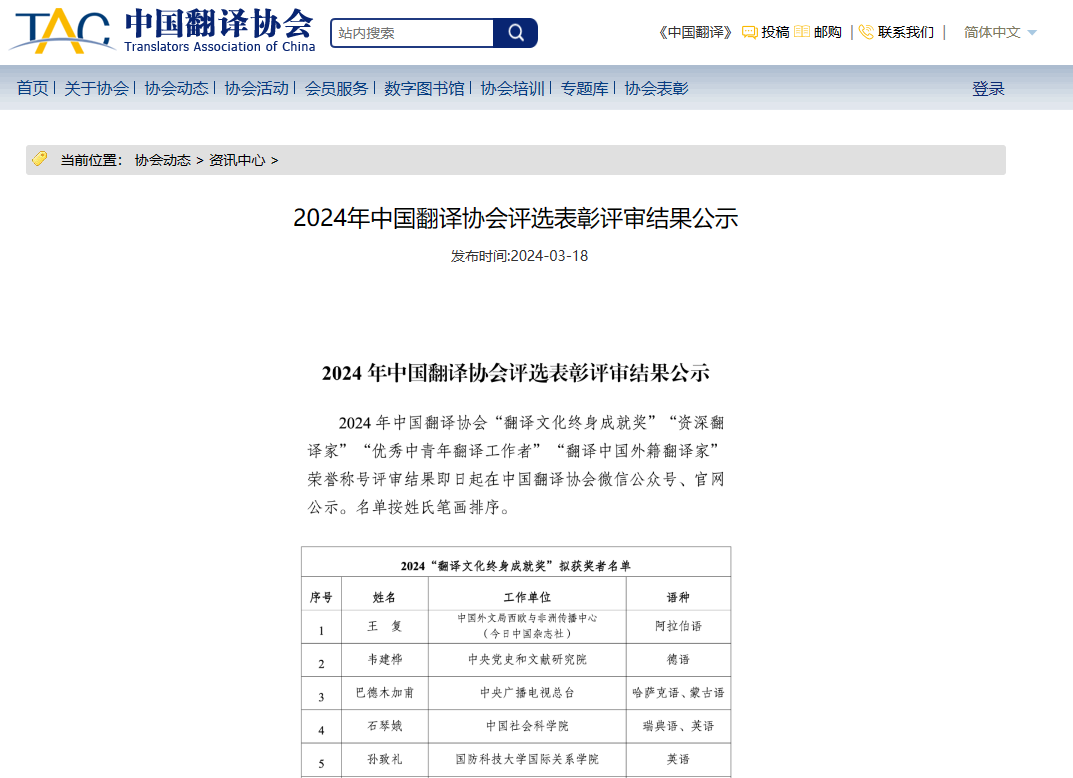Image resolution: width=1073 pixels, height=778 pixels.
Task: Click the 德语 language cell
Action: [x=678, y=660]
